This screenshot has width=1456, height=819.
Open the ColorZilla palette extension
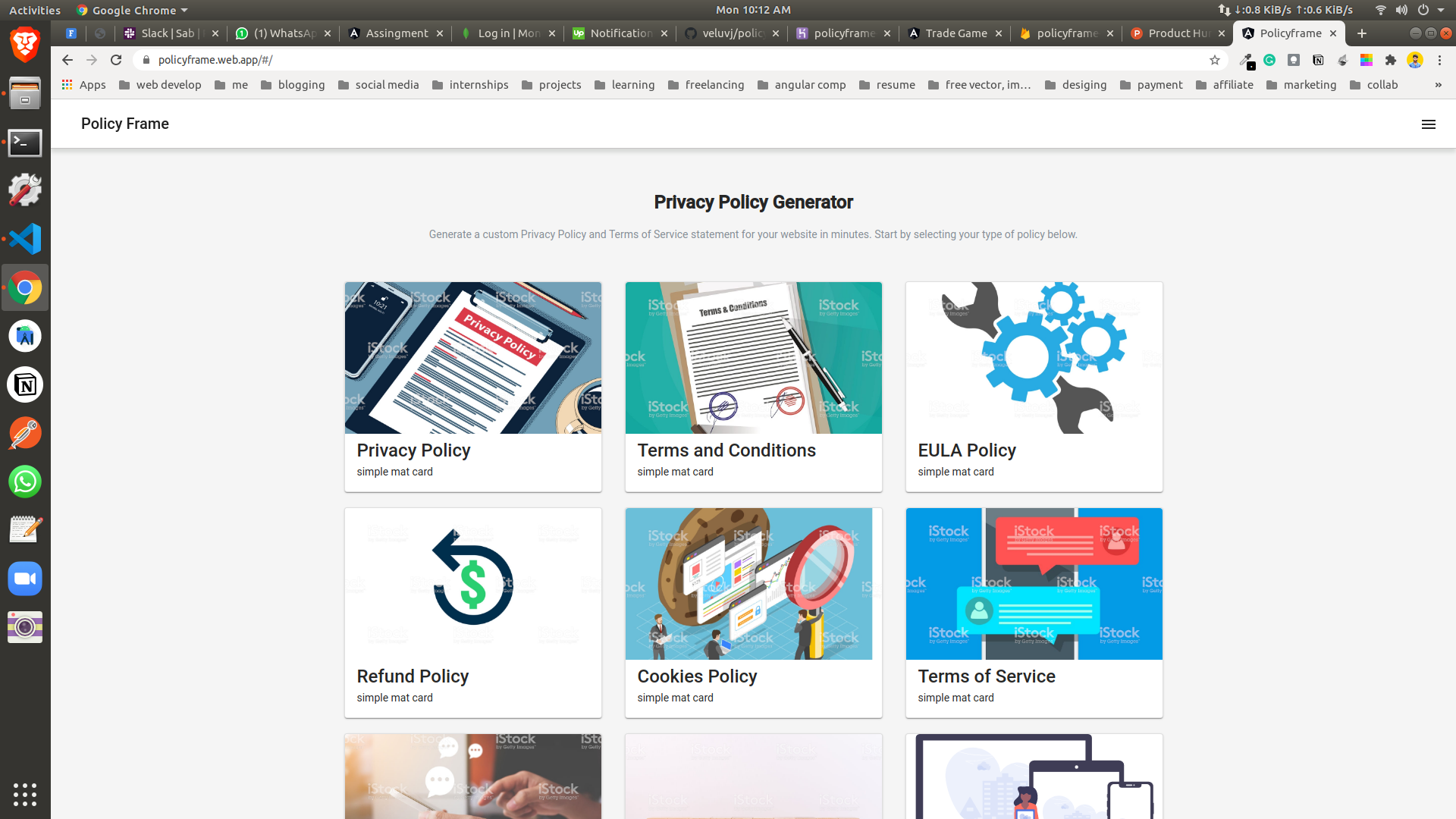click(x=1367, y=60)
